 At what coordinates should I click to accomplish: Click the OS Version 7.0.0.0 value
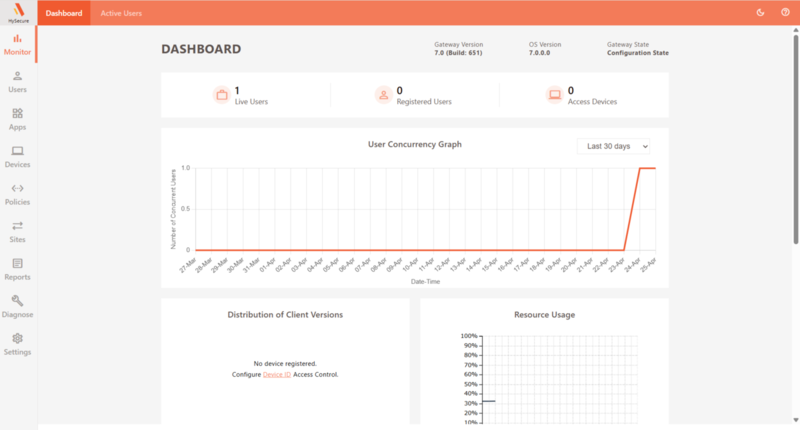coord(539,53)
